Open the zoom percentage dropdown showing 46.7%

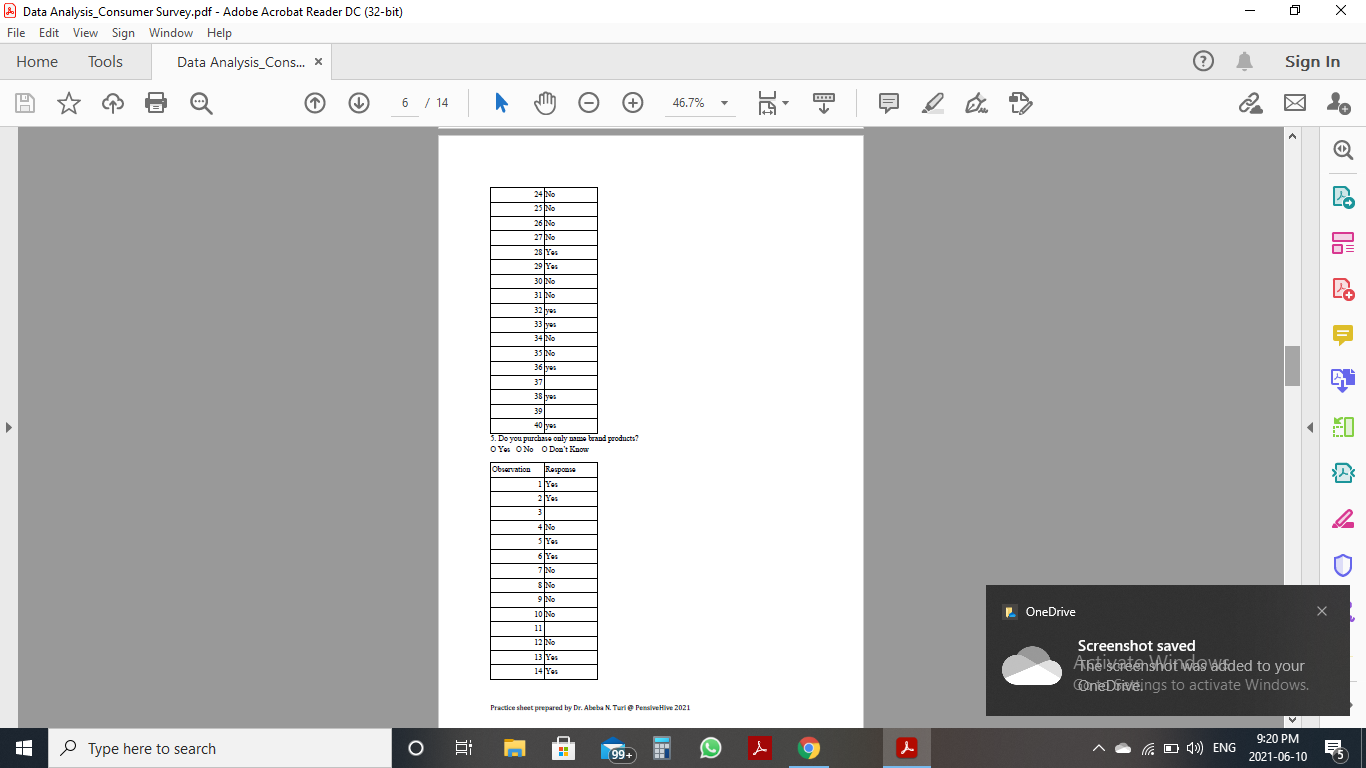[x=723, y=102]
